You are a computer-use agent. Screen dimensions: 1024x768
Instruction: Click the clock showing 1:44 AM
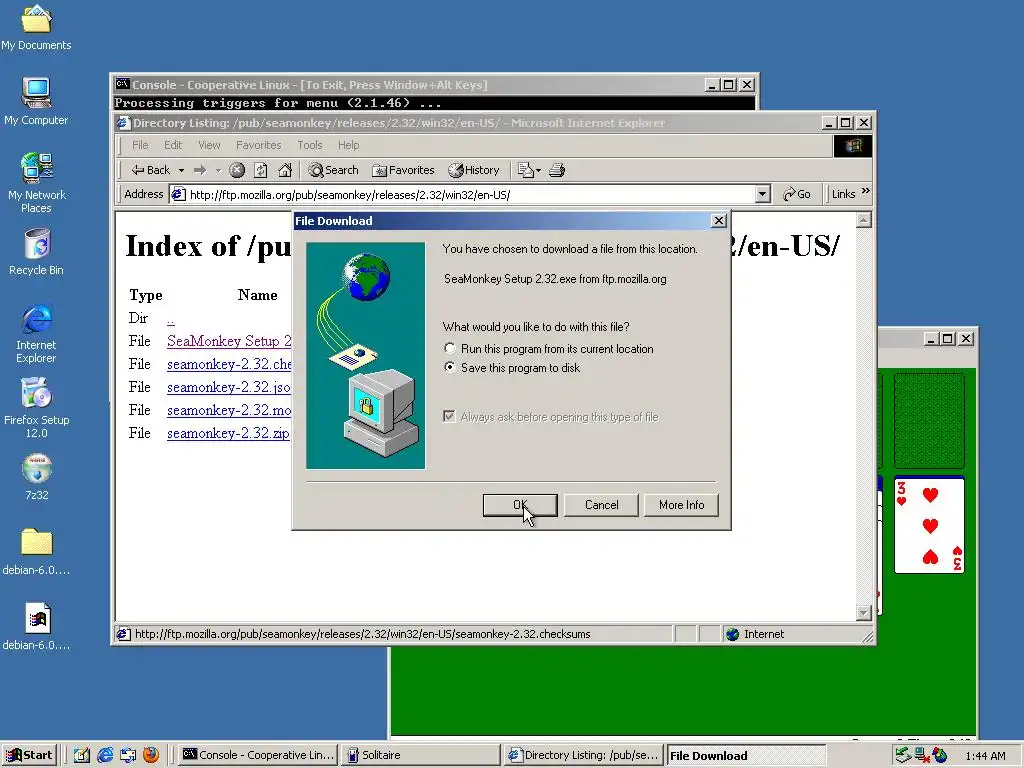[985, 756]
